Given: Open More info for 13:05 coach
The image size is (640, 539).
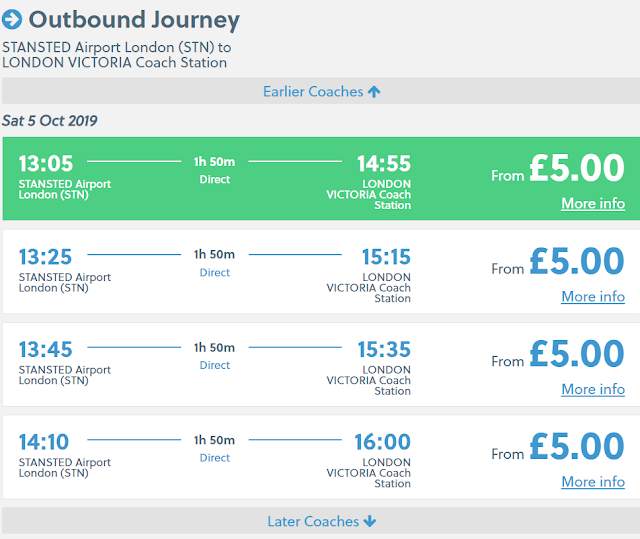Looking at the screenshot, I should coord(593,204).
